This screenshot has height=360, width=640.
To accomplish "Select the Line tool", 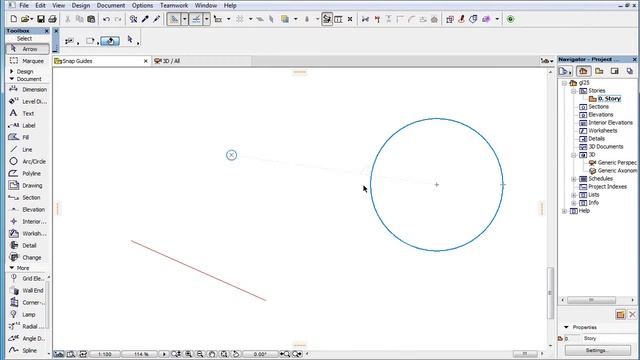I will (x=28, y=149).
